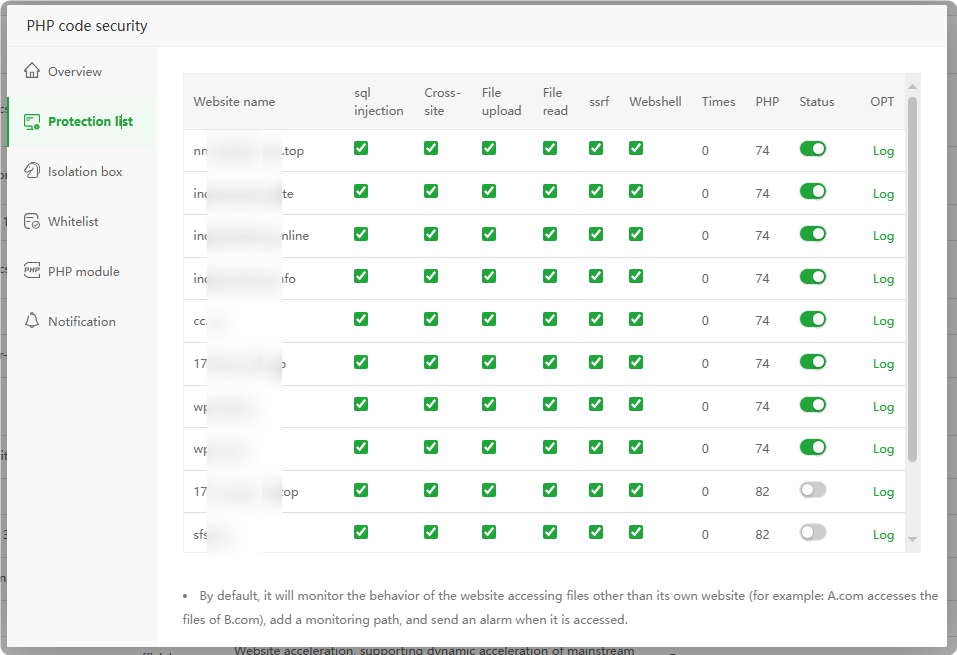Enable status toggle for the sfs website row
The image size is (957, 655).
click(813, 533)
